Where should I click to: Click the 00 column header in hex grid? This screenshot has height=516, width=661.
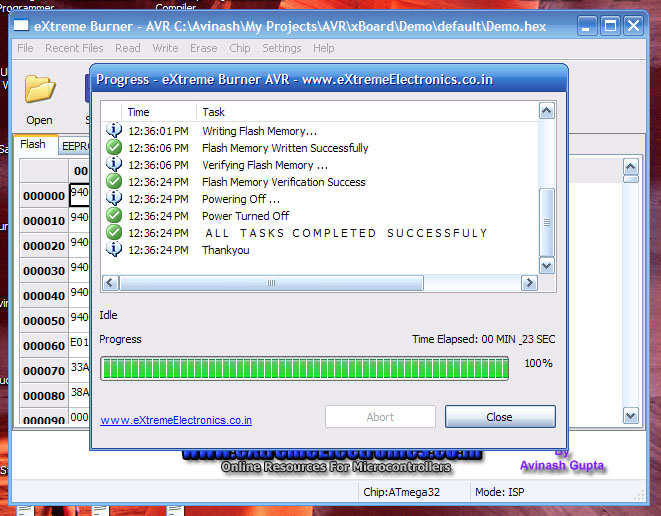[x=80, y=171]
